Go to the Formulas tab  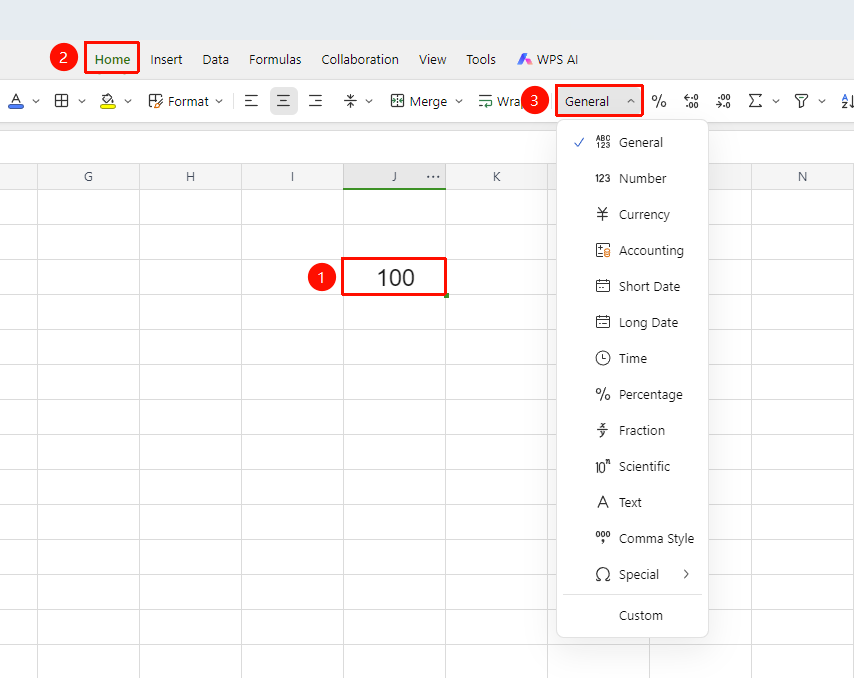click(275, 59)
